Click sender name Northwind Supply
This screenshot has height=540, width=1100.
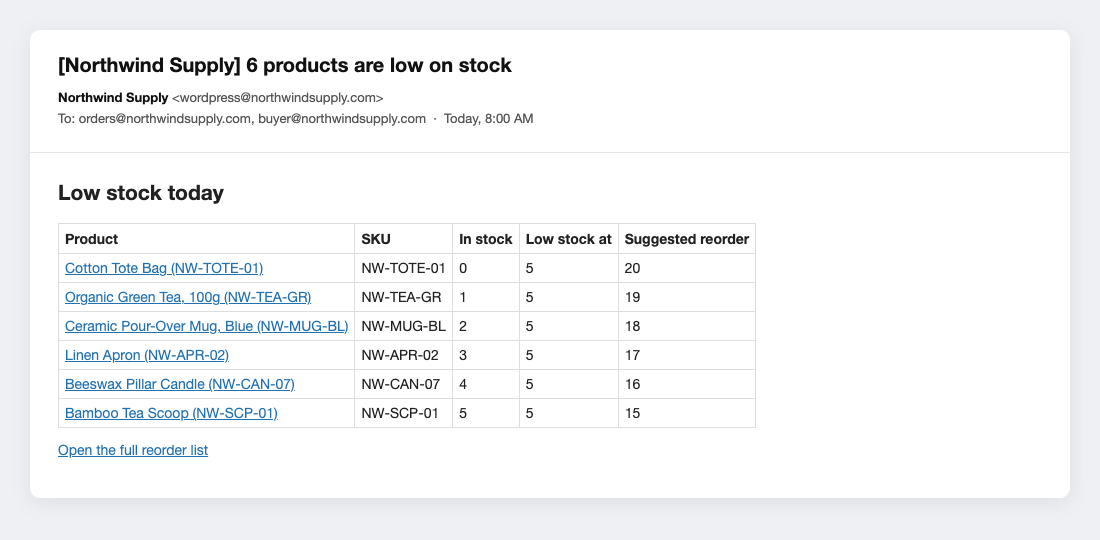(x=113, y=97)
